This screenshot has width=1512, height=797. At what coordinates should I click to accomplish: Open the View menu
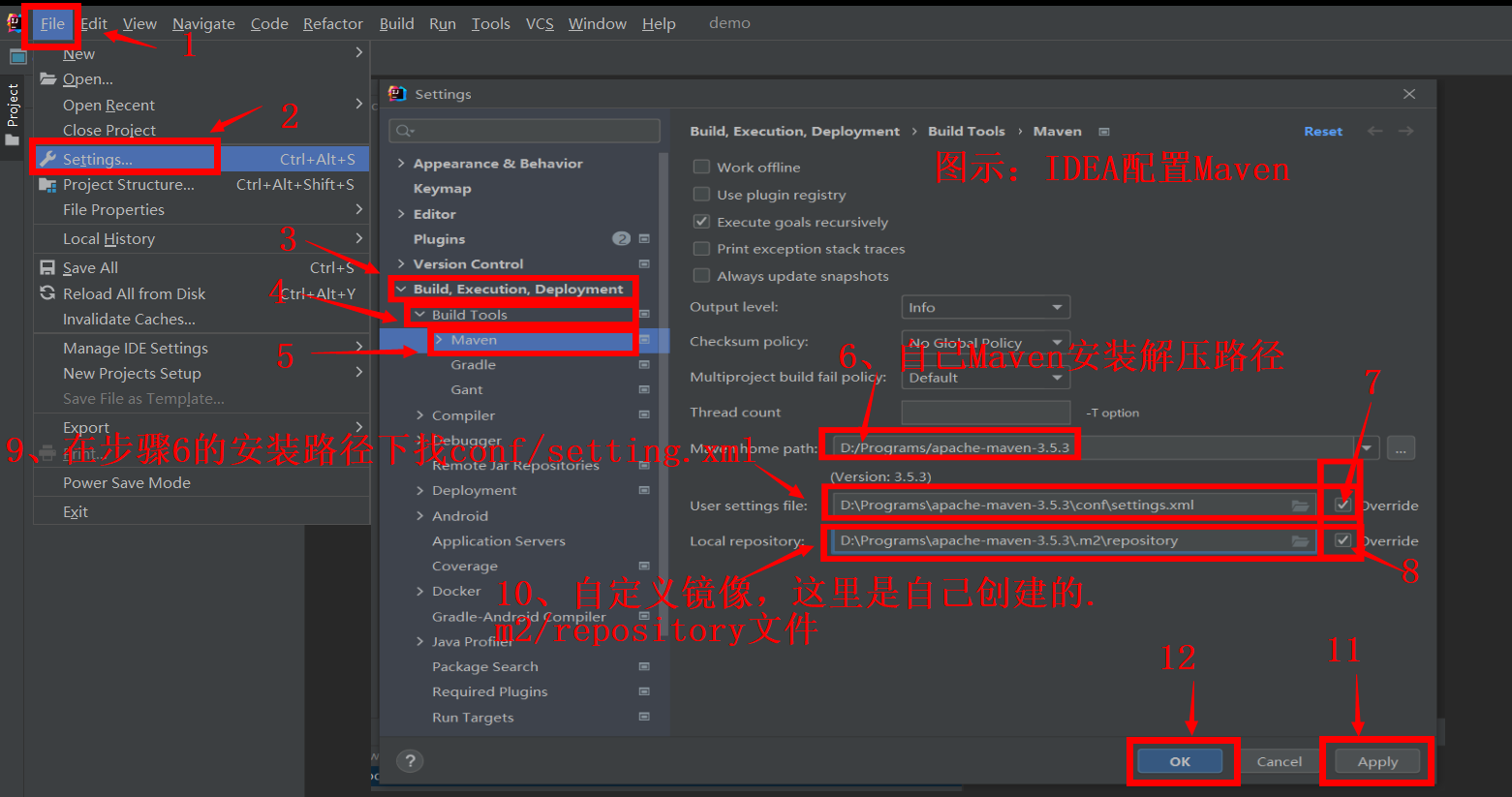point(139,24)
